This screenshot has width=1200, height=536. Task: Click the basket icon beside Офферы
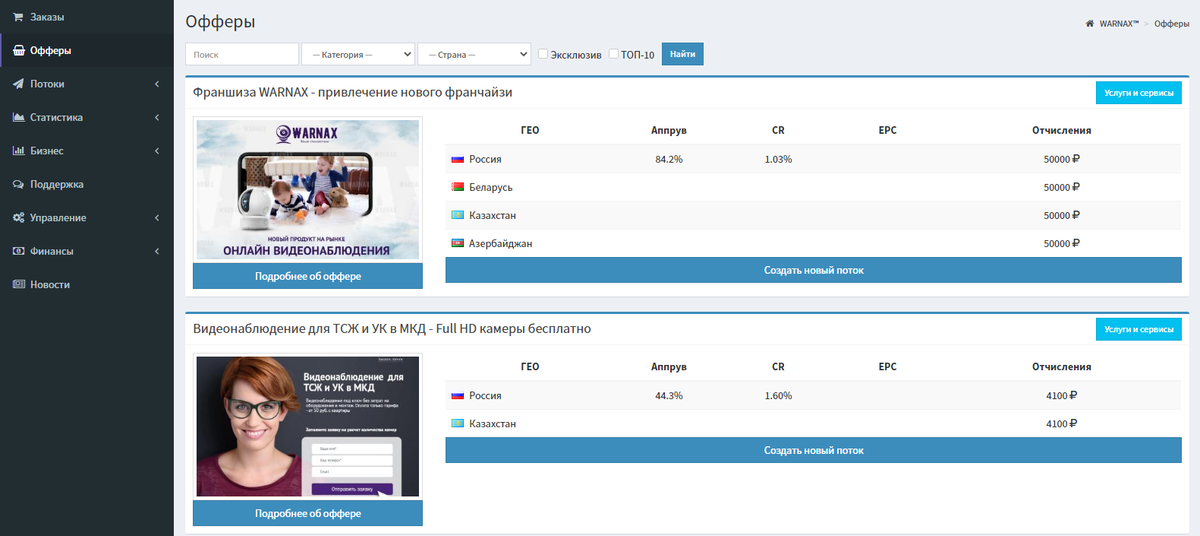coord(18,50)
